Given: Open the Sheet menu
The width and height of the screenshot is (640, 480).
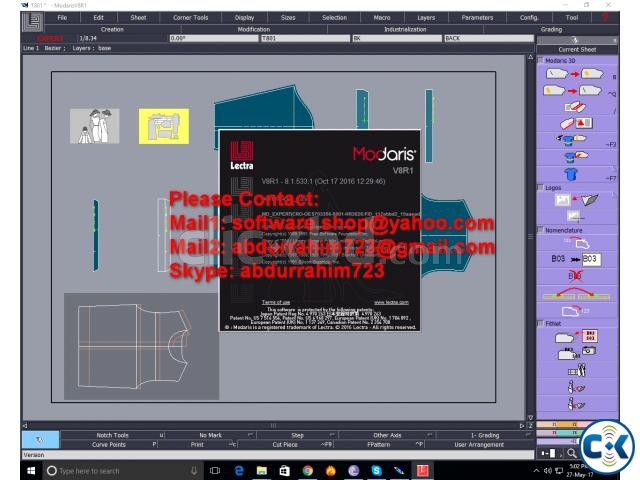Looking at the screenshot, I should tap(138, 18).
